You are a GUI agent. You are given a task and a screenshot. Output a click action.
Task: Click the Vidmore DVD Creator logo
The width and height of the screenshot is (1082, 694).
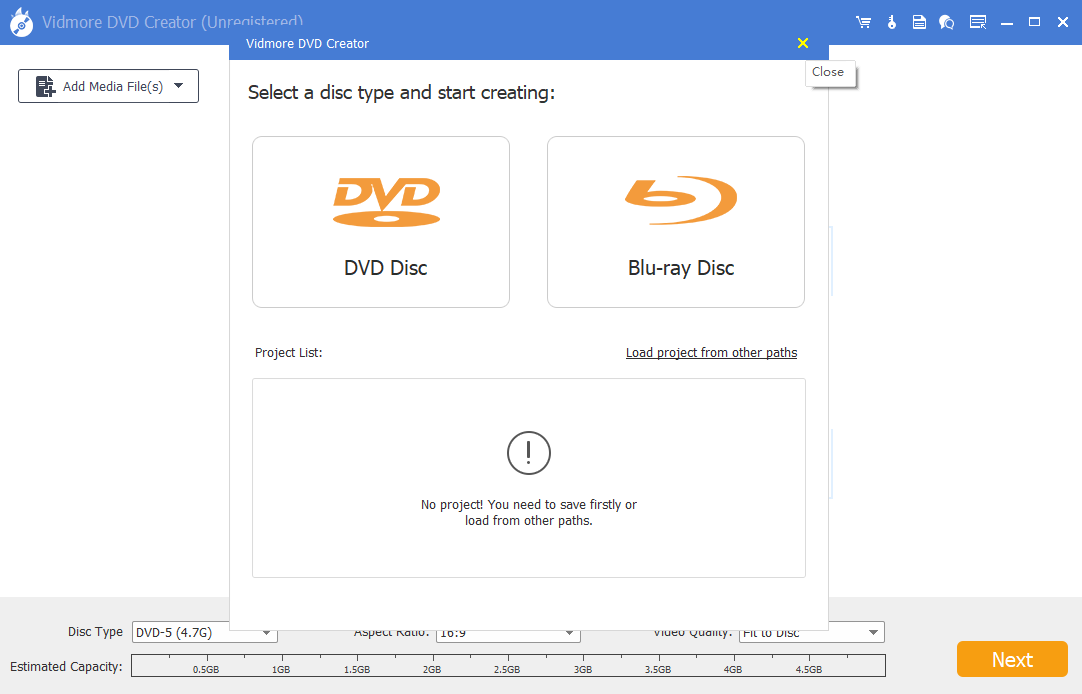tap(21, 21)
